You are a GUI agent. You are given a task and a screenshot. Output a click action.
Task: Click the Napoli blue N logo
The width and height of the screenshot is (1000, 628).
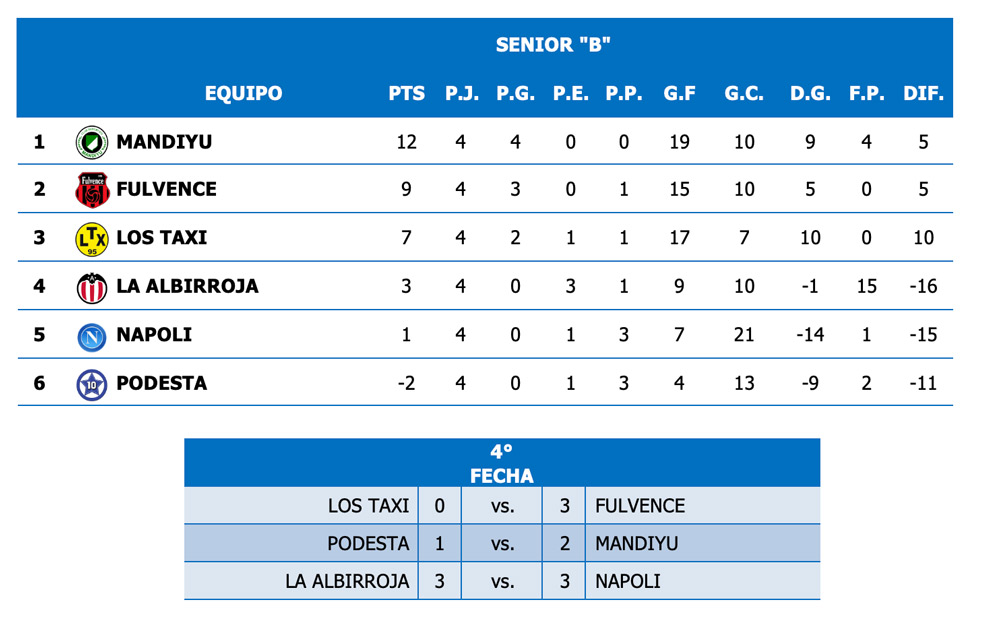pos(92,335)
